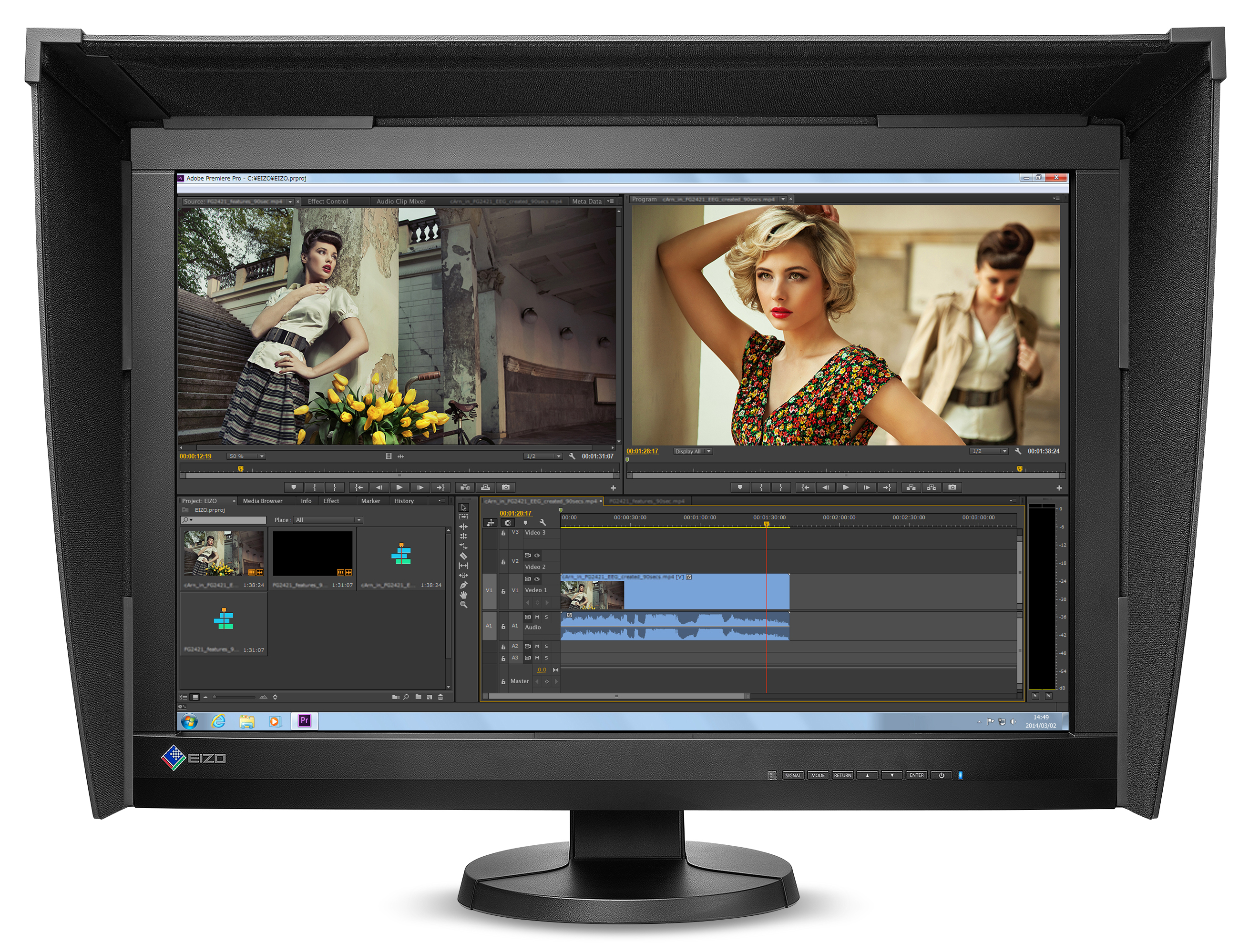Toggle Vedeo 1 track output eye
The image size is (1249, 952).
pos(536,579)
